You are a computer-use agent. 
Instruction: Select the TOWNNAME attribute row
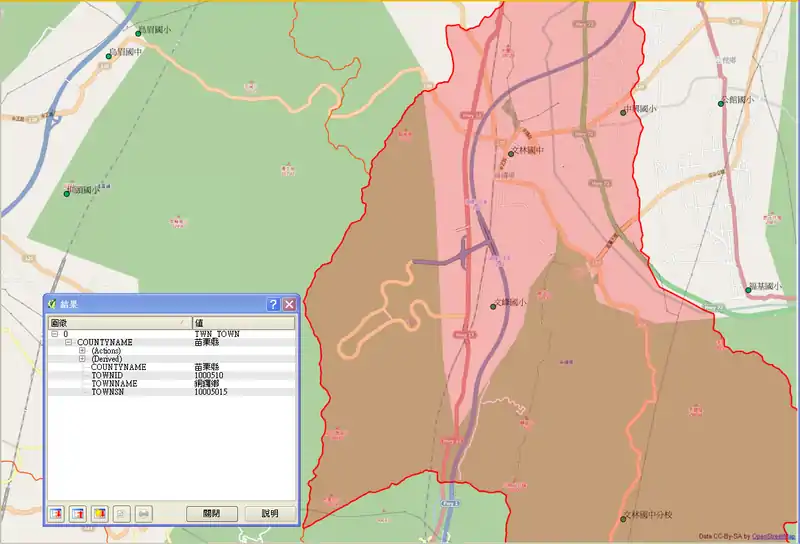pyautogui.click(x=114, y=384)
